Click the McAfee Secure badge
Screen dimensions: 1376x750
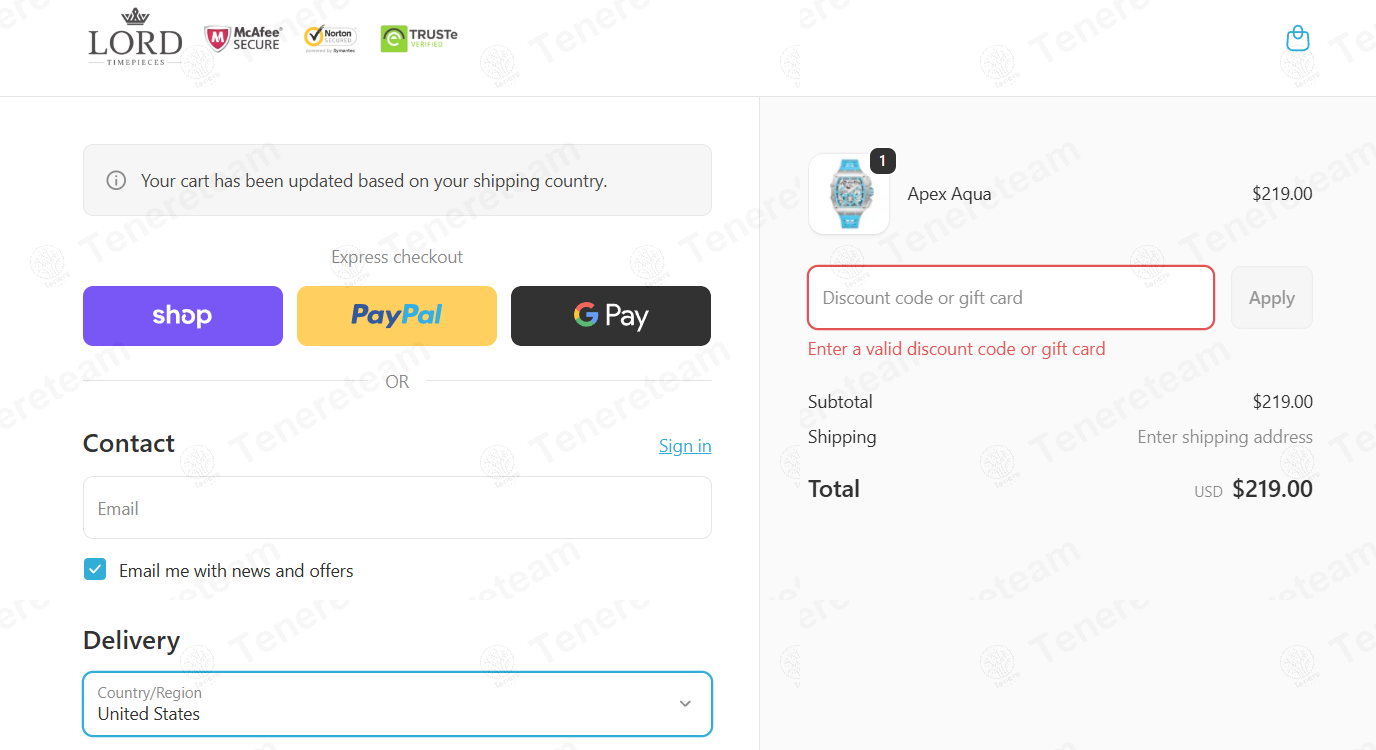[244, 38]
